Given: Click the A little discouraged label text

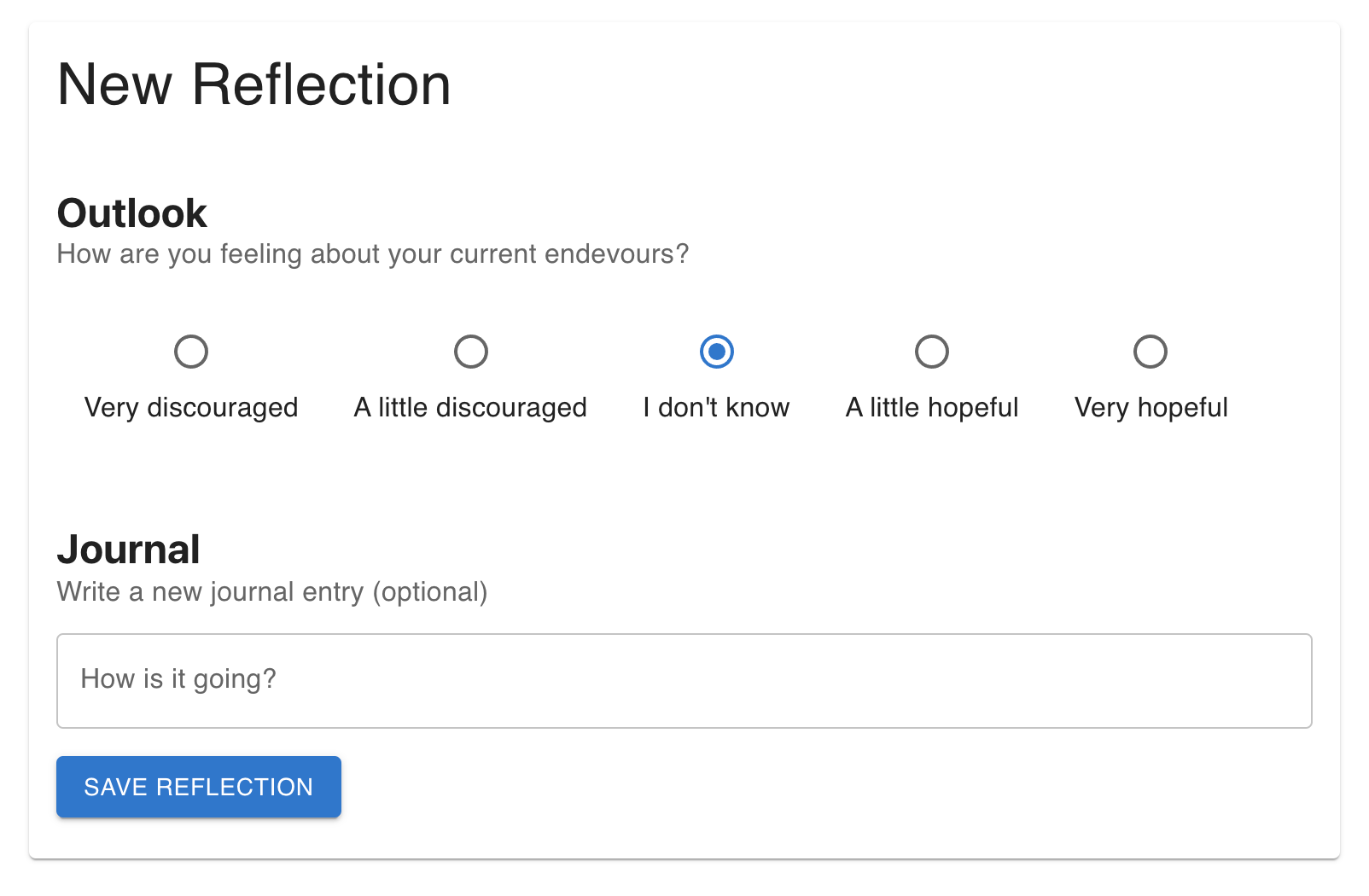Looking at the screenshot, I should pos(471,407).
